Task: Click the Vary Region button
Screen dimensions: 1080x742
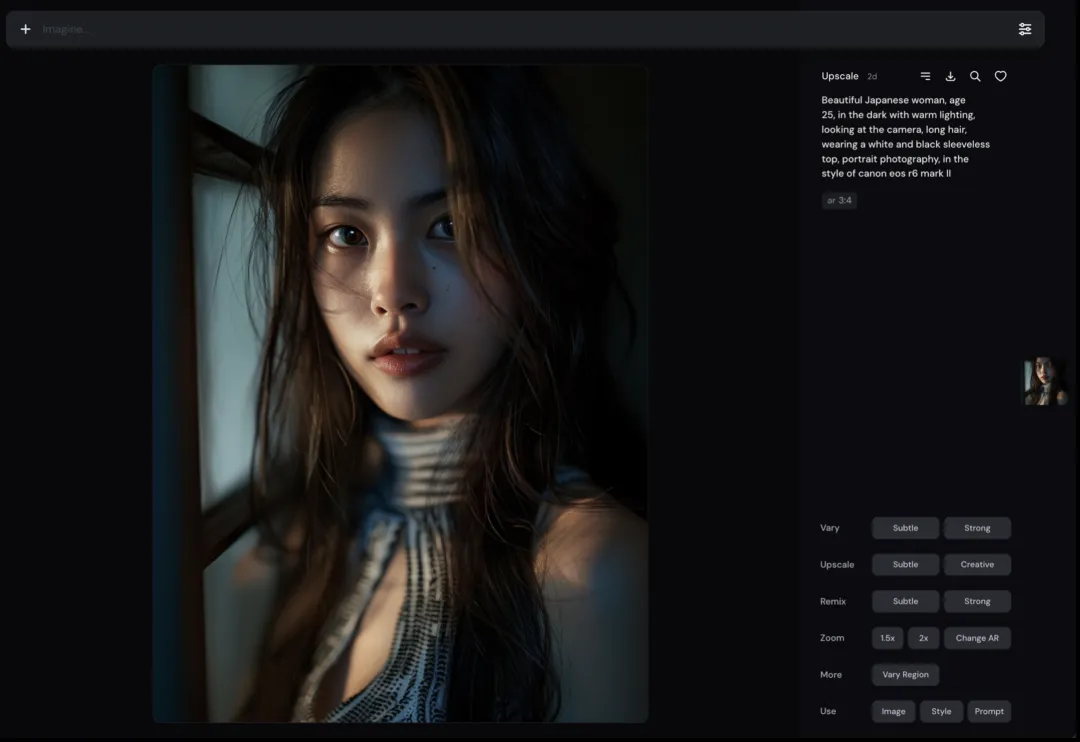Action: coord(905,675)
